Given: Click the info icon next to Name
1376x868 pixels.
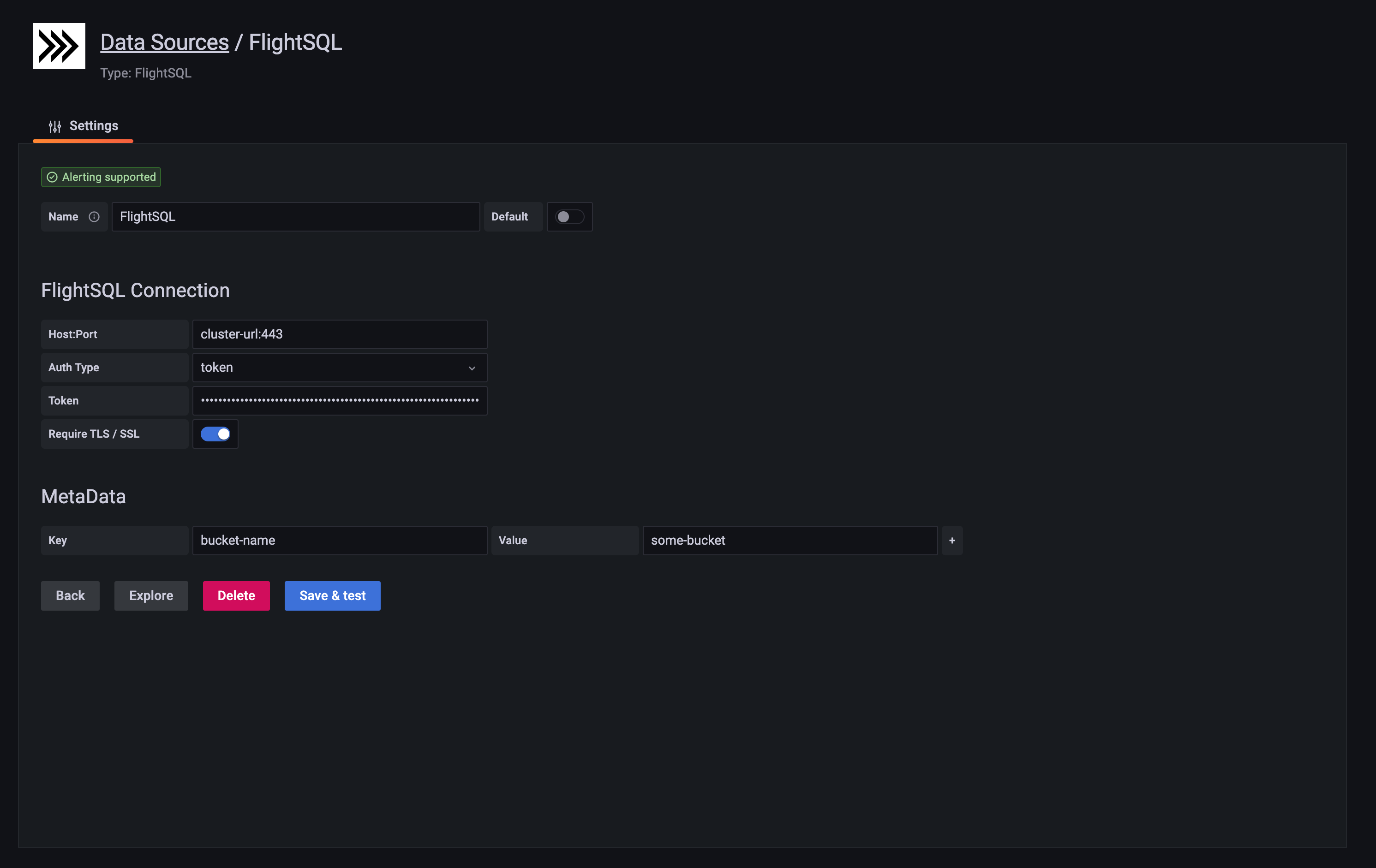Looking at the screenshot, I should point(94,217).
